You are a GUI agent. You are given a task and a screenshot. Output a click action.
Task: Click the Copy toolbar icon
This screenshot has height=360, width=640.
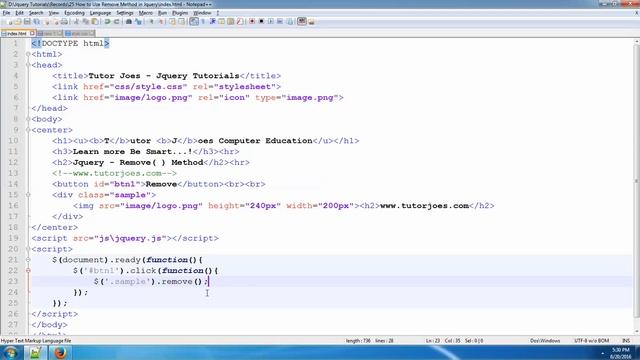[x=85, y=22]
